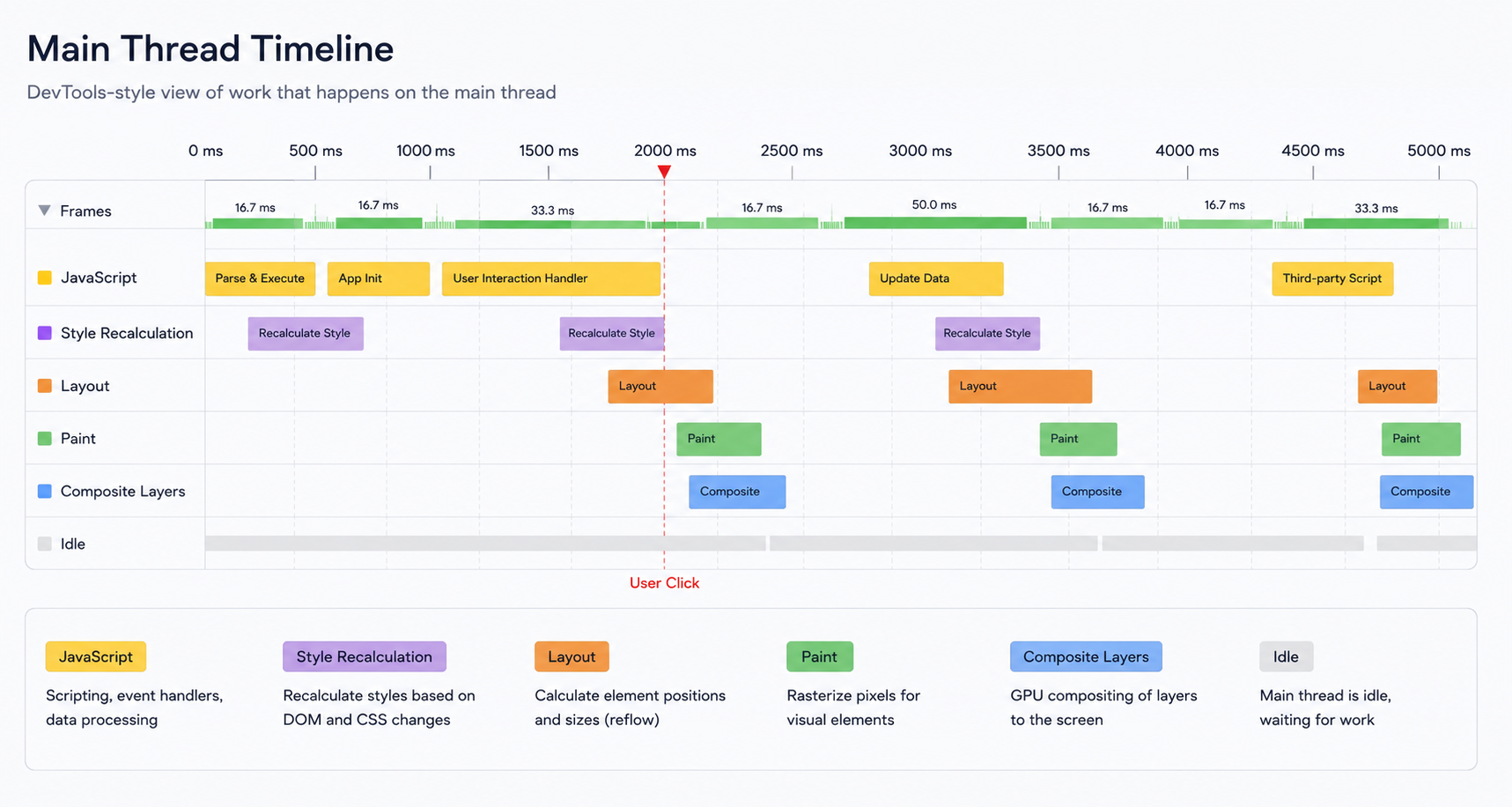This screenshot has width=1512, height=807.
Task: Select the Recalculate Style block ending at User Click
Action: coord(612,334)
